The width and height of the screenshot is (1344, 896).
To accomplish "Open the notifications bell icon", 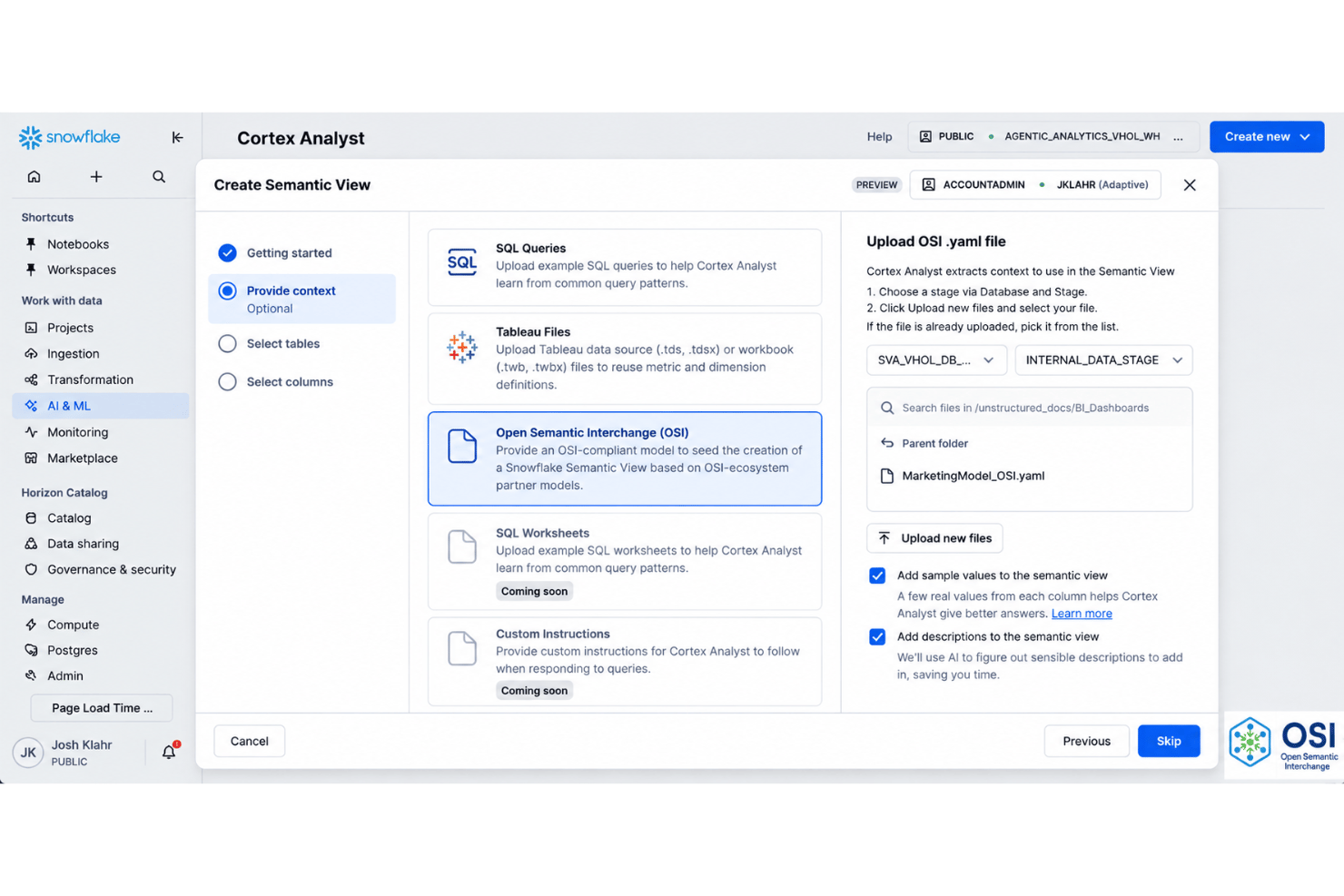I will pyautogui.click(x=169, y=751).
